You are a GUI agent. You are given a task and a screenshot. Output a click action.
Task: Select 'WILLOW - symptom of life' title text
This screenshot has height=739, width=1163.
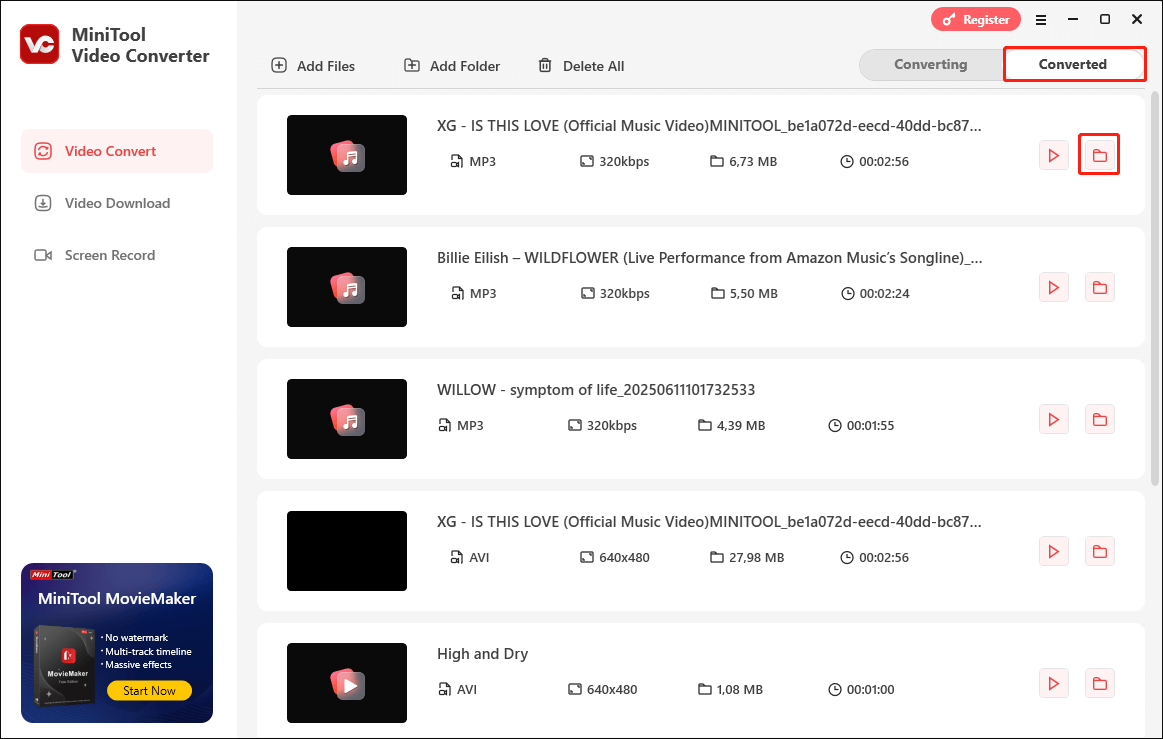click(x=596, y=390)
